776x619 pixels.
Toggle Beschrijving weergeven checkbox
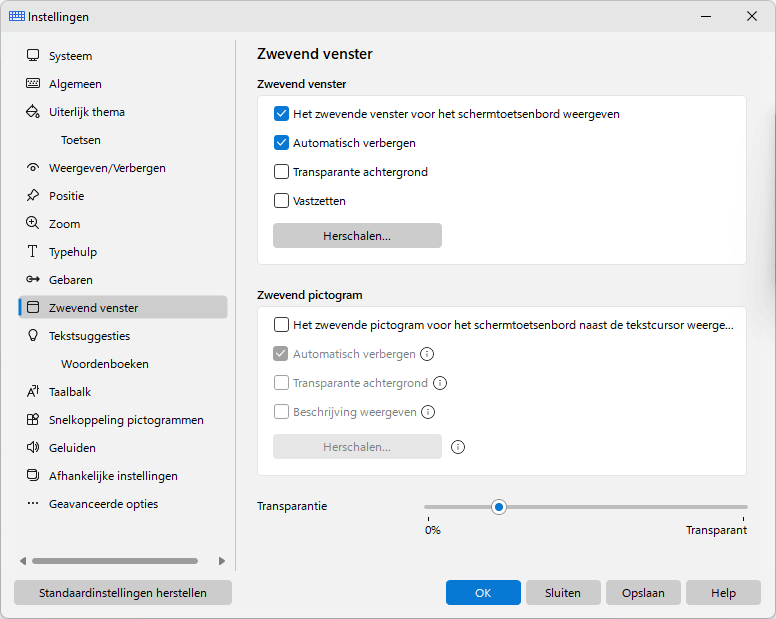281,412
